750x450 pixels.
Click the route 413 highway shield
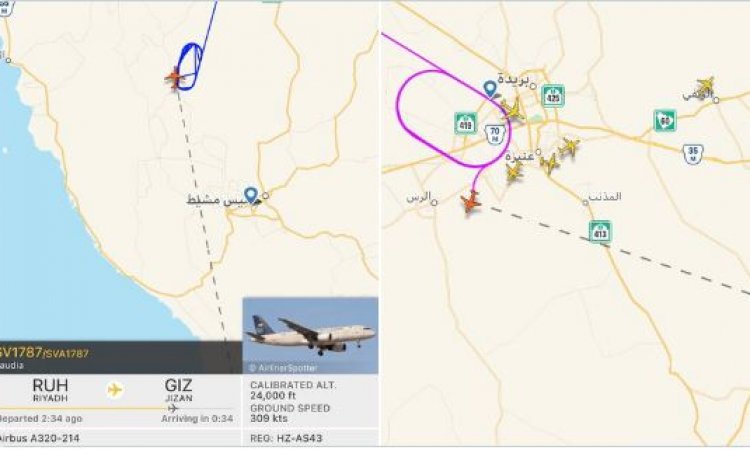tap(600, 232)
